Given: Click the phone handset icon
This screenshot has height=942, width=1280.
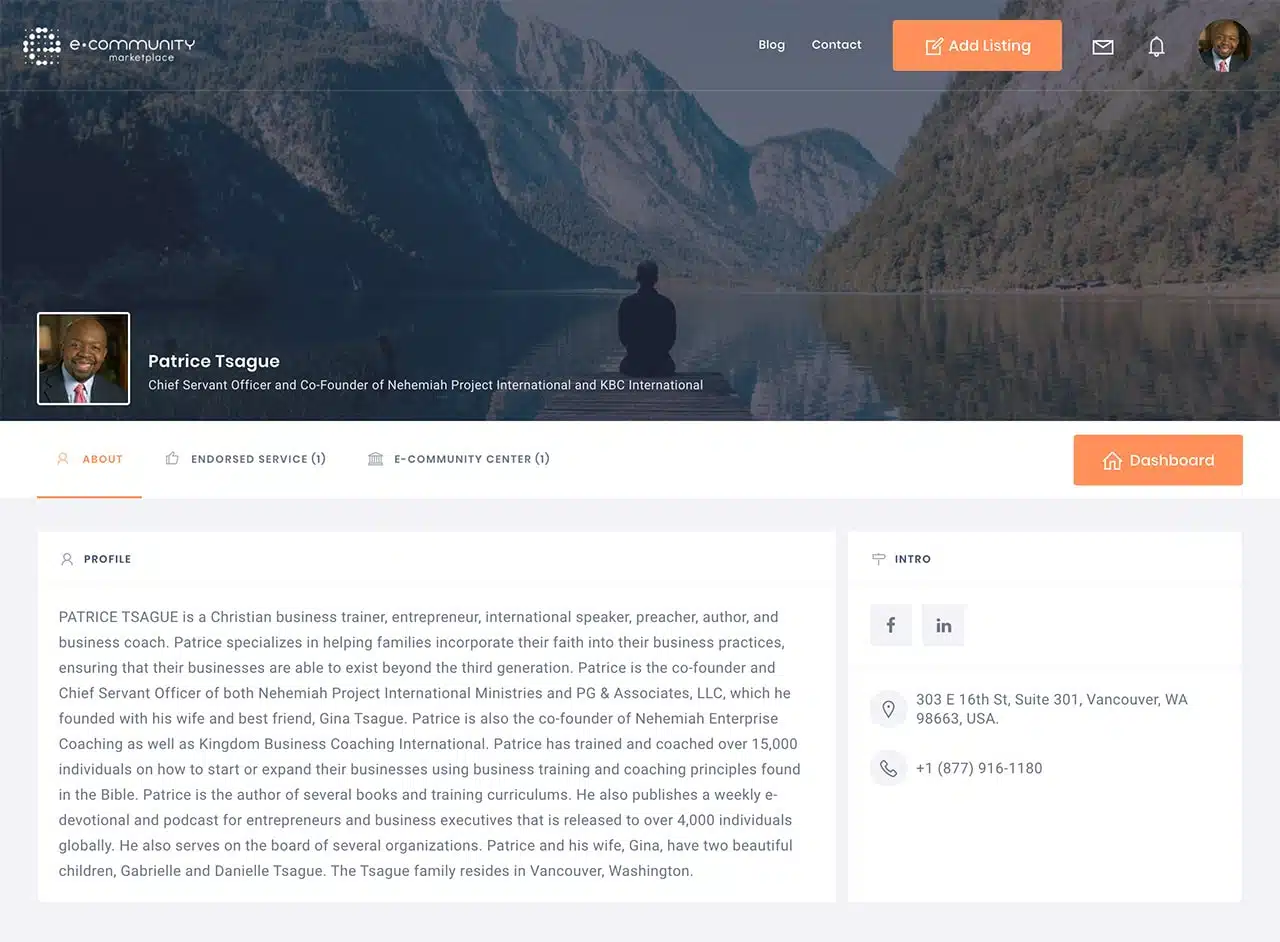Looking at the screenshot, I should point(888,768).
